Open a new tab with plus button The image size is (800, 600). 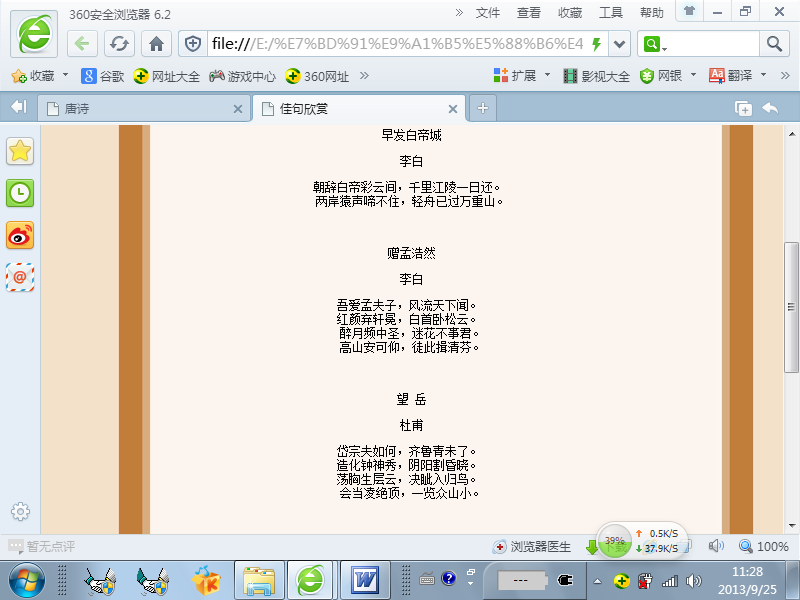[x=482, y=109]
